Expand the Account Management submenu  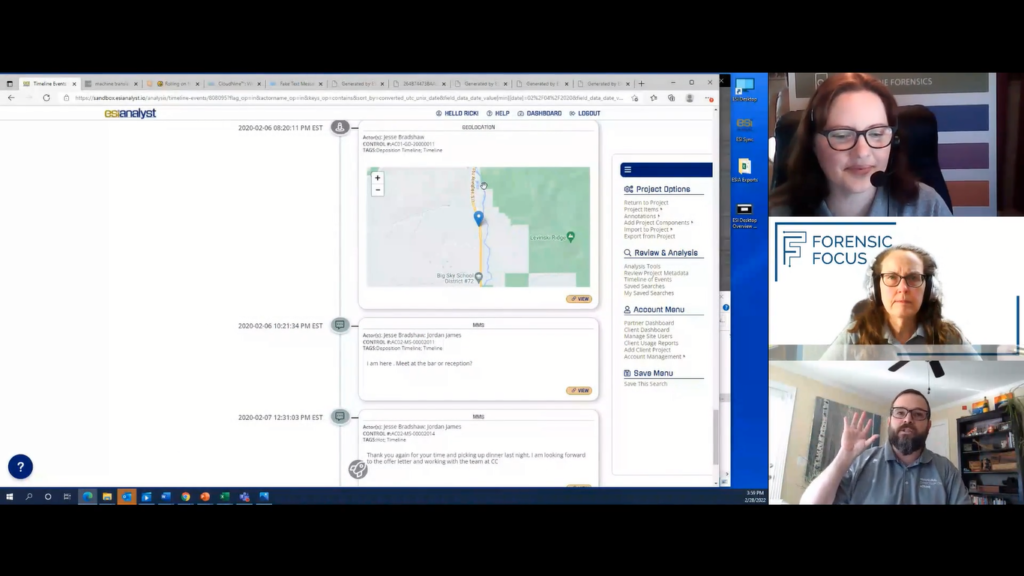point(654,357)
